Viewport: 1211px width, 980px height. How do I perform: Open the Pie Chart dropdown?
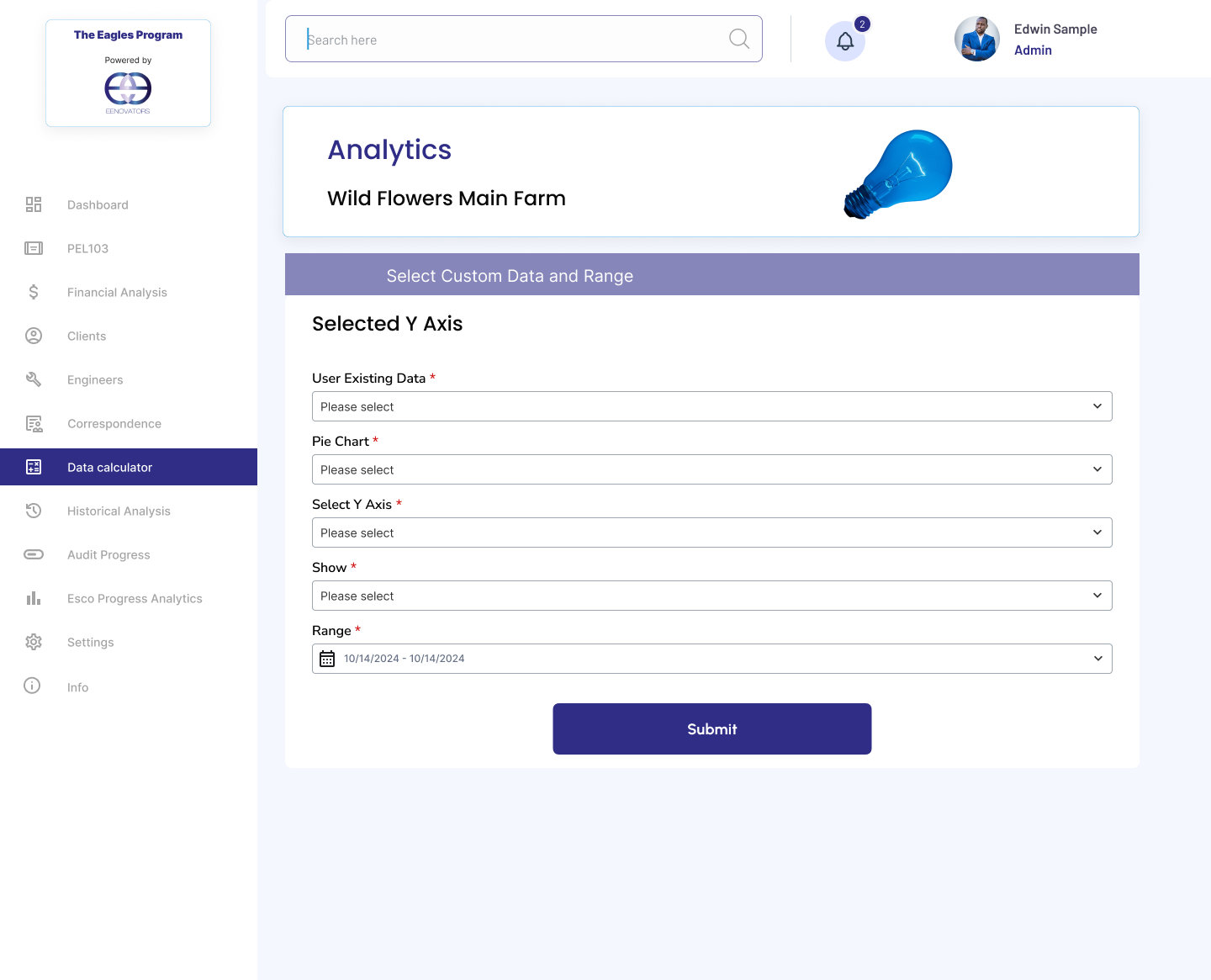coord(711,469)
